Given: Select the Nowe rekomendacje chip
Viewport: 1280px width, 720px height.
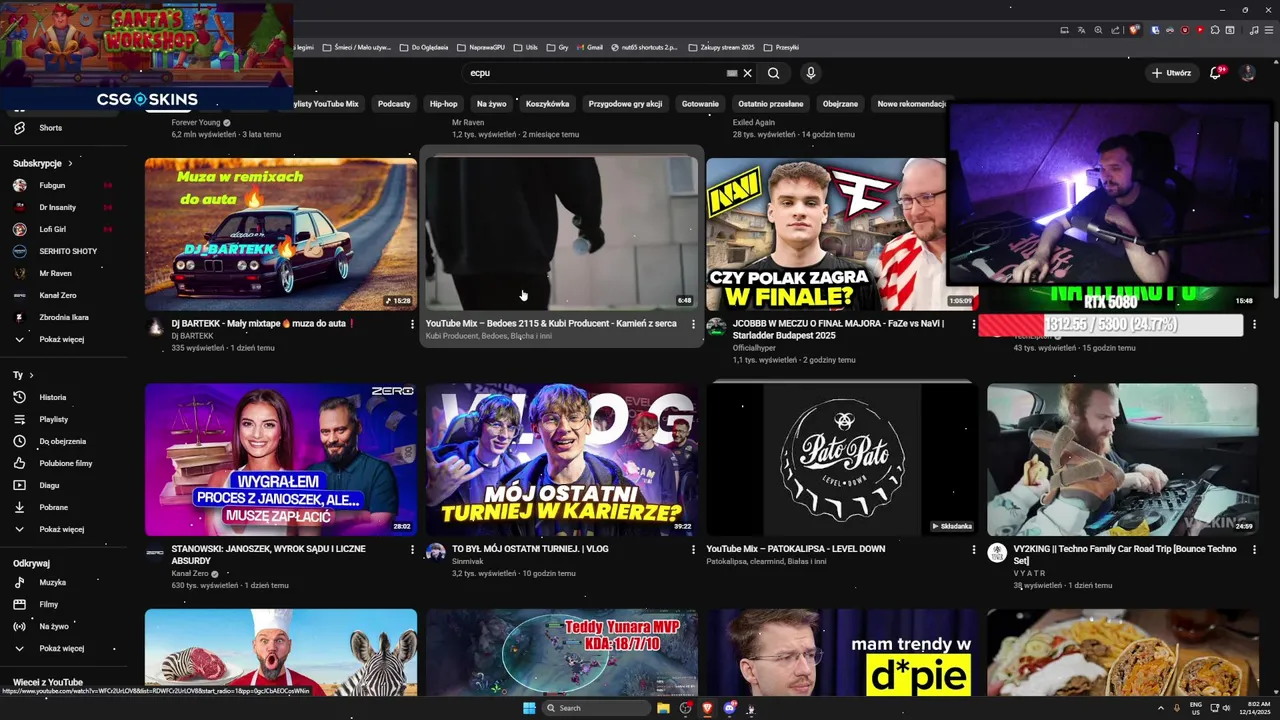Looking at the screenshot, I should pos(911,104).
